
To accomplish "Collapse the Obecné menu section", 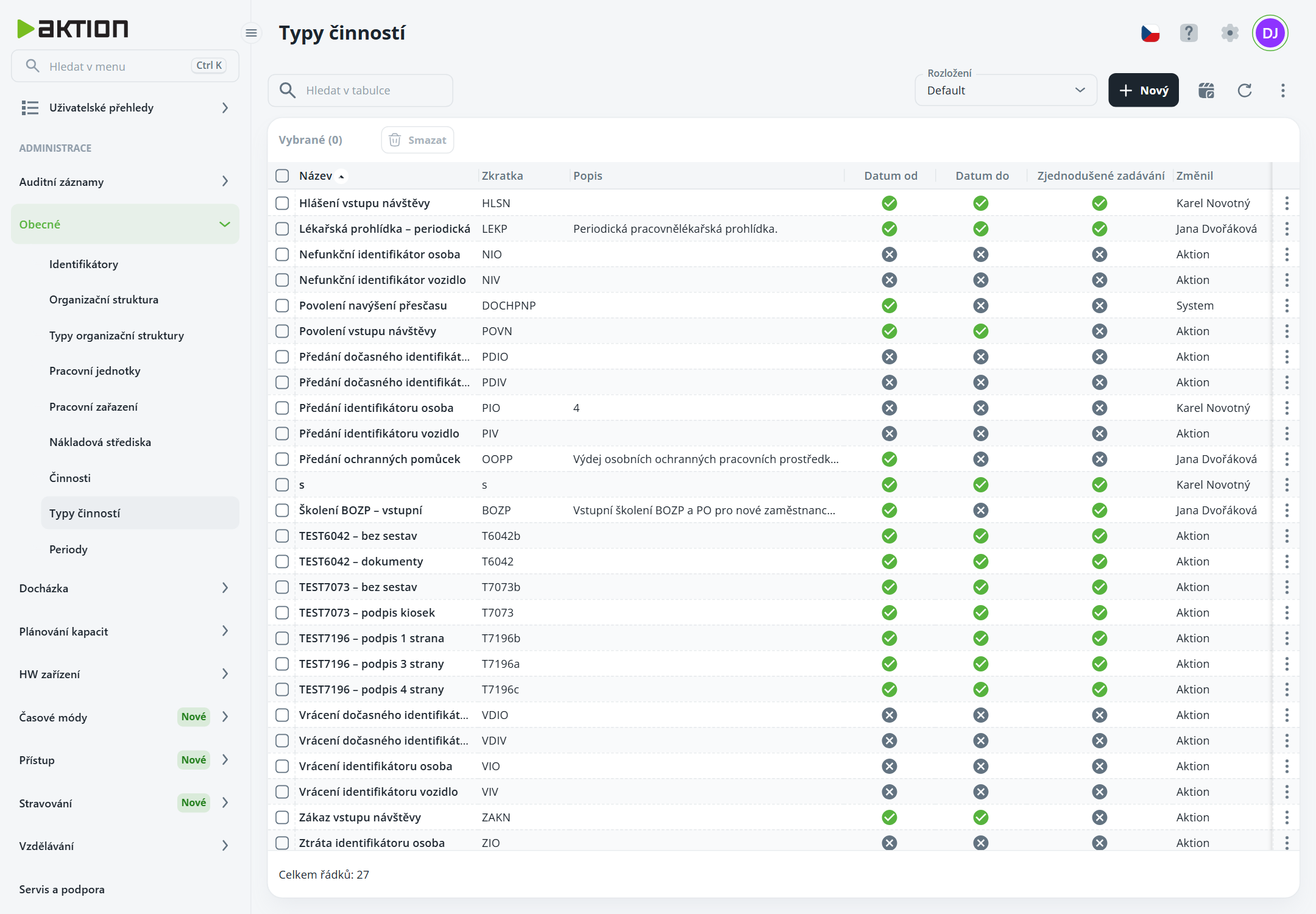I will coord(125,224).
